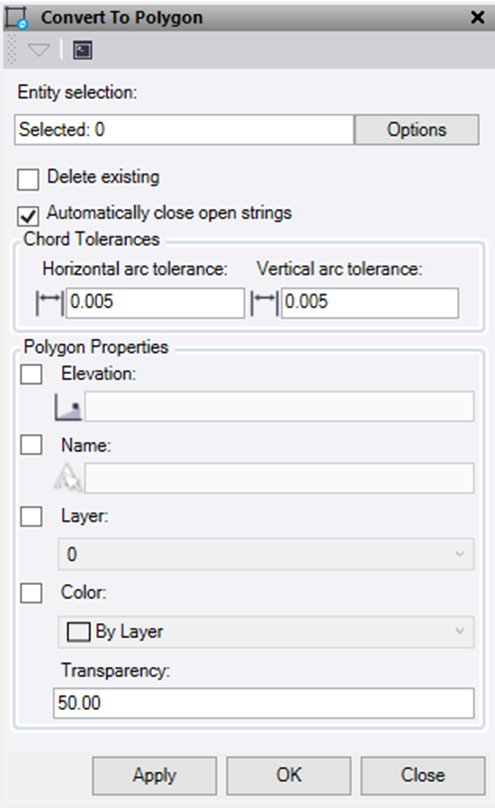Enable the Color checkbox
495x808 pixels.
coord(31,593)
